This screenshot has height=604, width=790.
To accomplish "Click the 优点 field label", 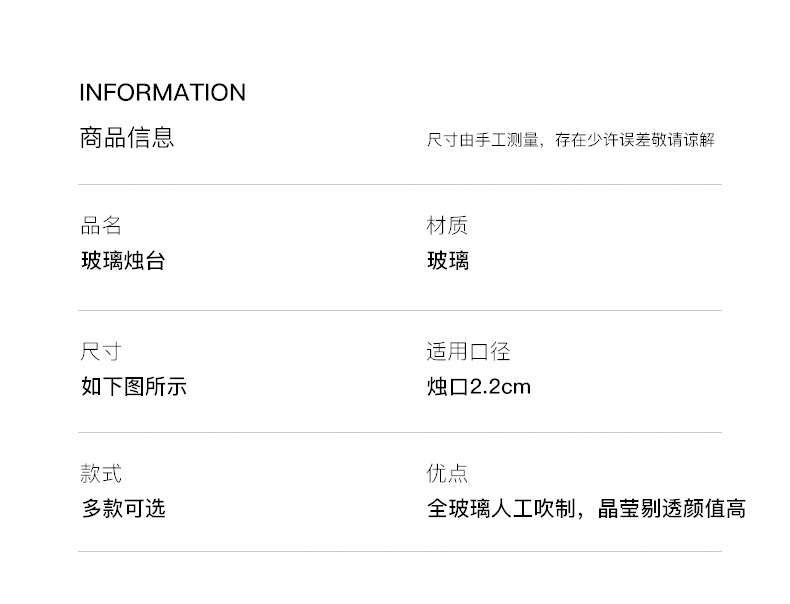I will 447,474.
